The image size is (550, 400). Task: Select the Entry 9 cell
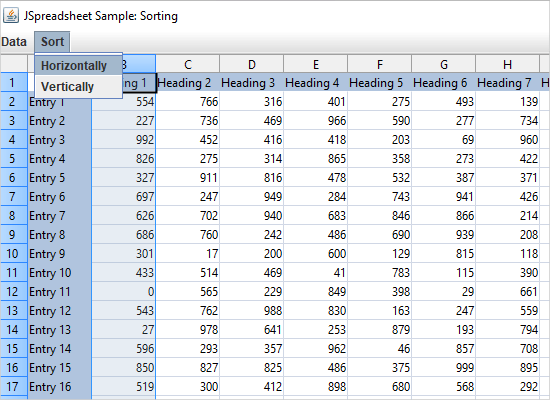click(60, 254)
